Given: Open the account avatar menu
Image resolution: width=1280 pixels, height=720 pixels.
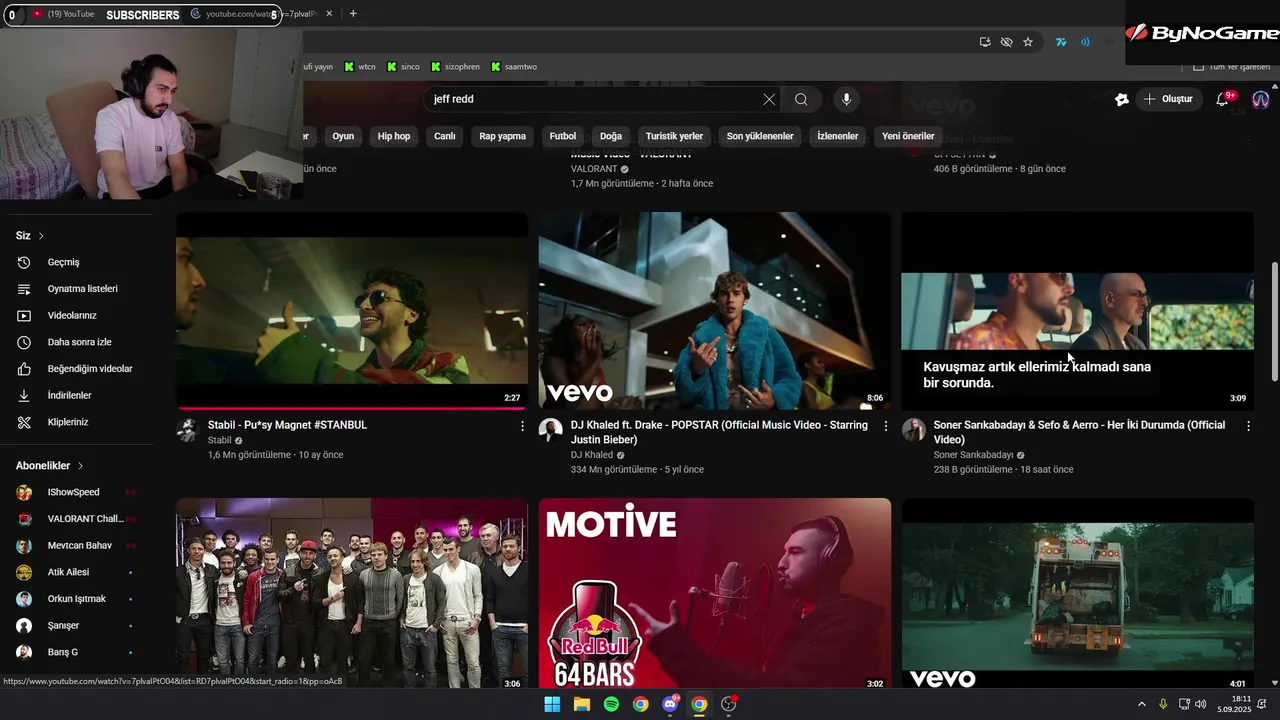Looking at the screenshot, I should tap(1260, 99).
